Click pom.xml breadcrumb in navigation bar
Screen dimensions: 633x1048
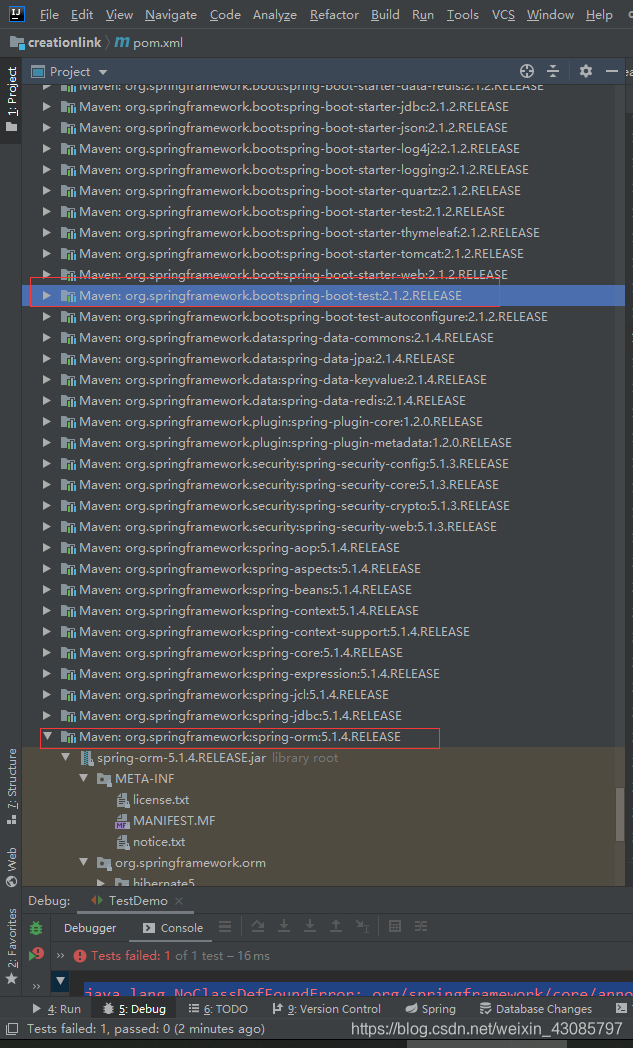click(x=148, y=42)
